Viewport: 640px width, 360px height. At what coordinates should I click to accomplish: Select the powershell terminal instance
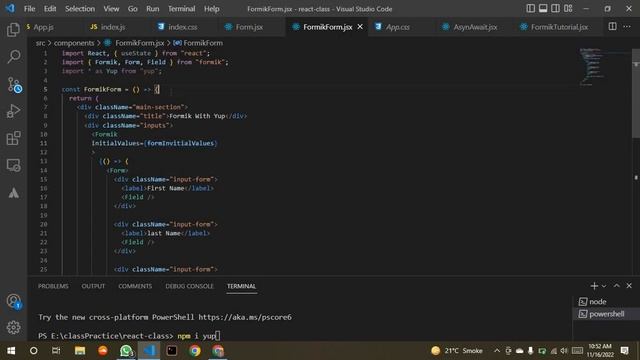click(606, 314)
